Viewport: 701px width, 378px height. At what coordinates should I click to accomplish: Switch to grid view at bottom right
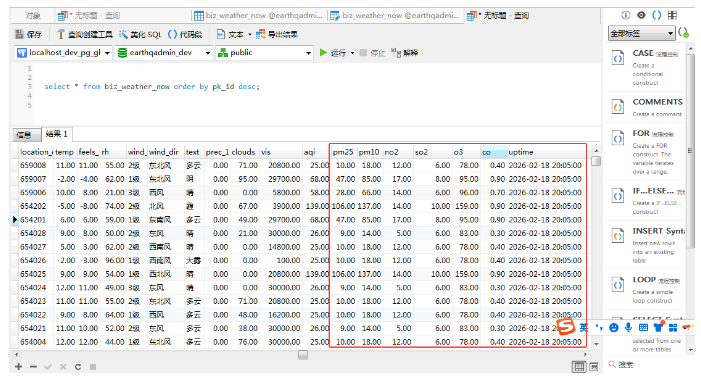(579, 367)
